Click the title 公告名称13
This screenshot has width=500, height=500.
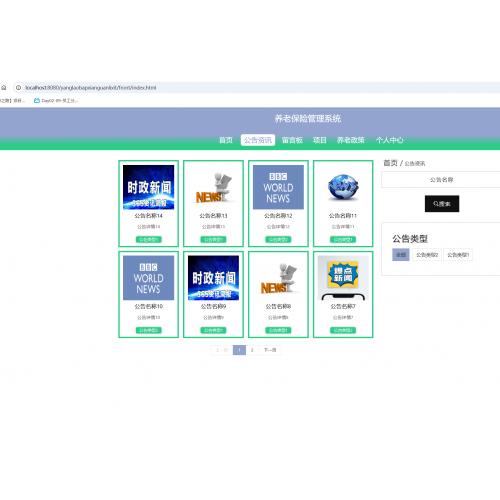tap(213, 216)
